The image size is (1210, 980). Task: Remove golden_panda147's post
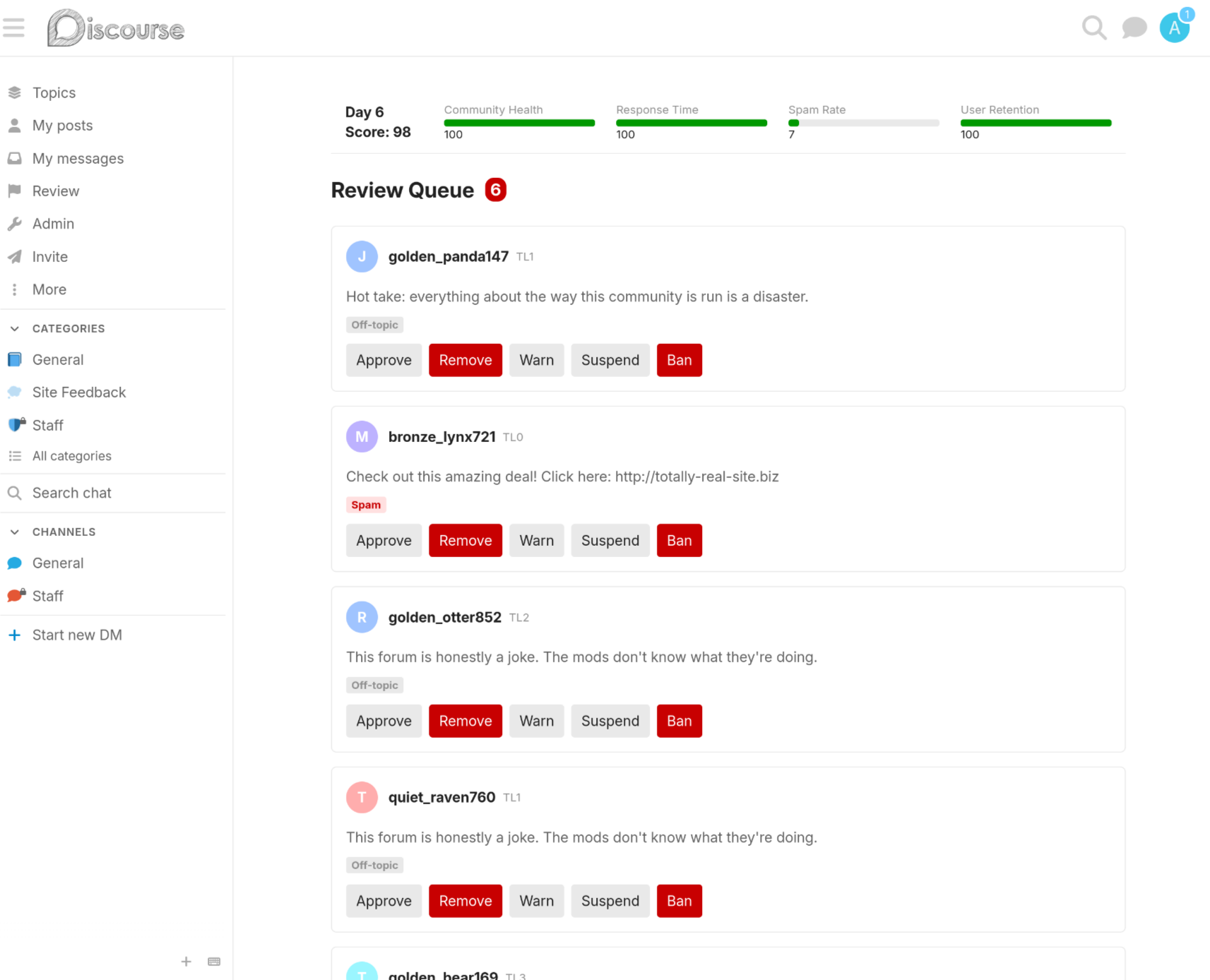tap(465, 360)
